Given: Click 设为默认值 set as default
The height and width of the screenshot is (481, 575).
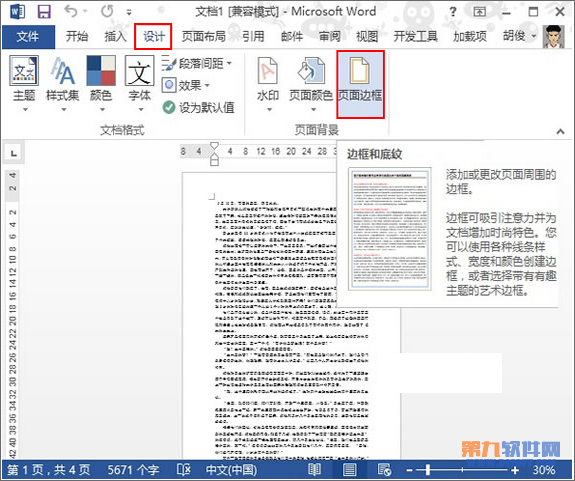Looking at the screenshot, I should (198, 107).
